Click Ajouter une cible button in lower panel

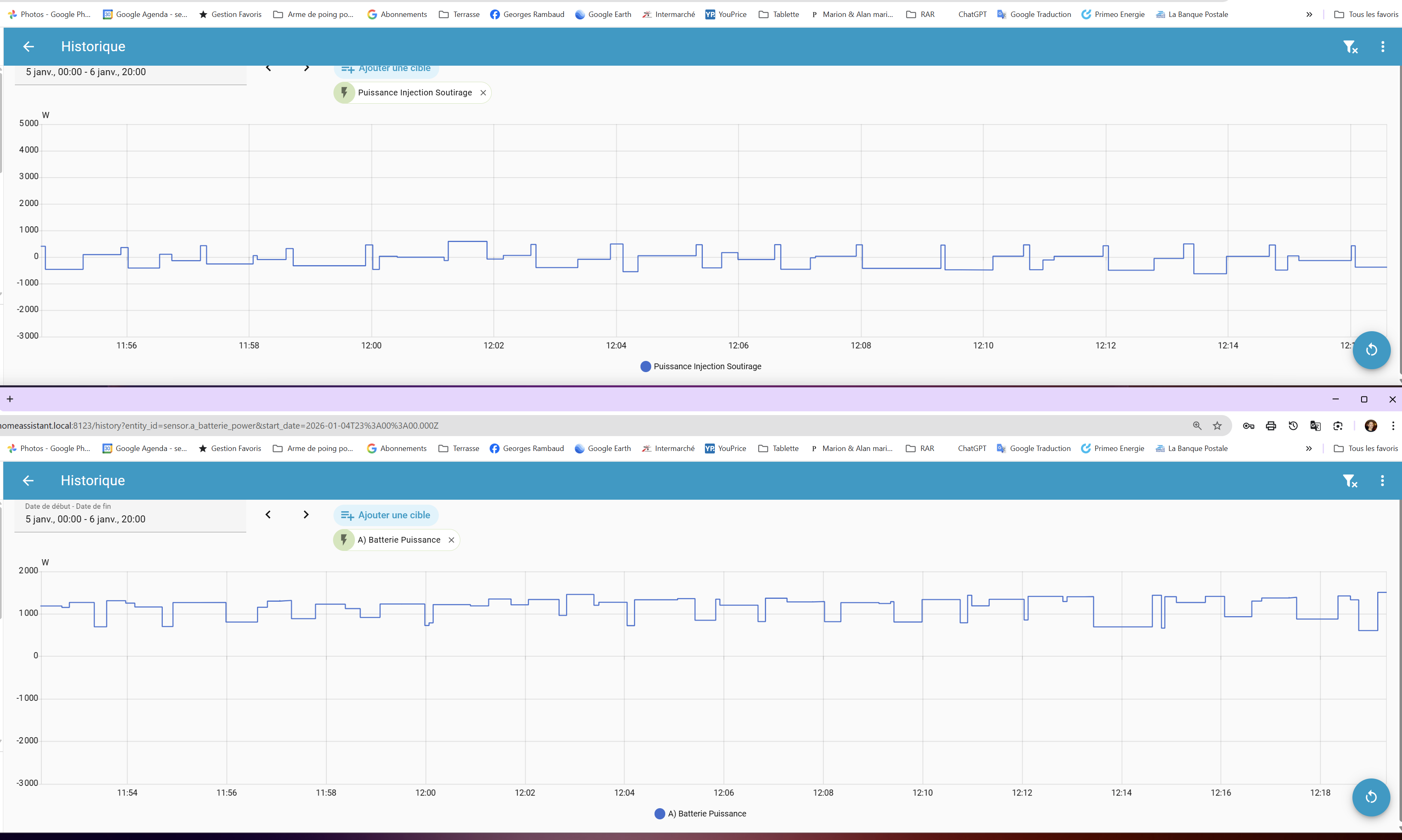tap(386, 515)
